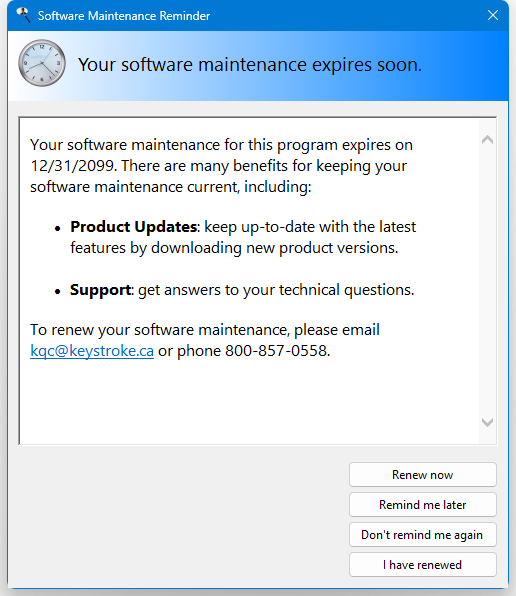Click the scroll up arrow in the message box
Screen dimensions: 516x596
click(x=487, y=139)
